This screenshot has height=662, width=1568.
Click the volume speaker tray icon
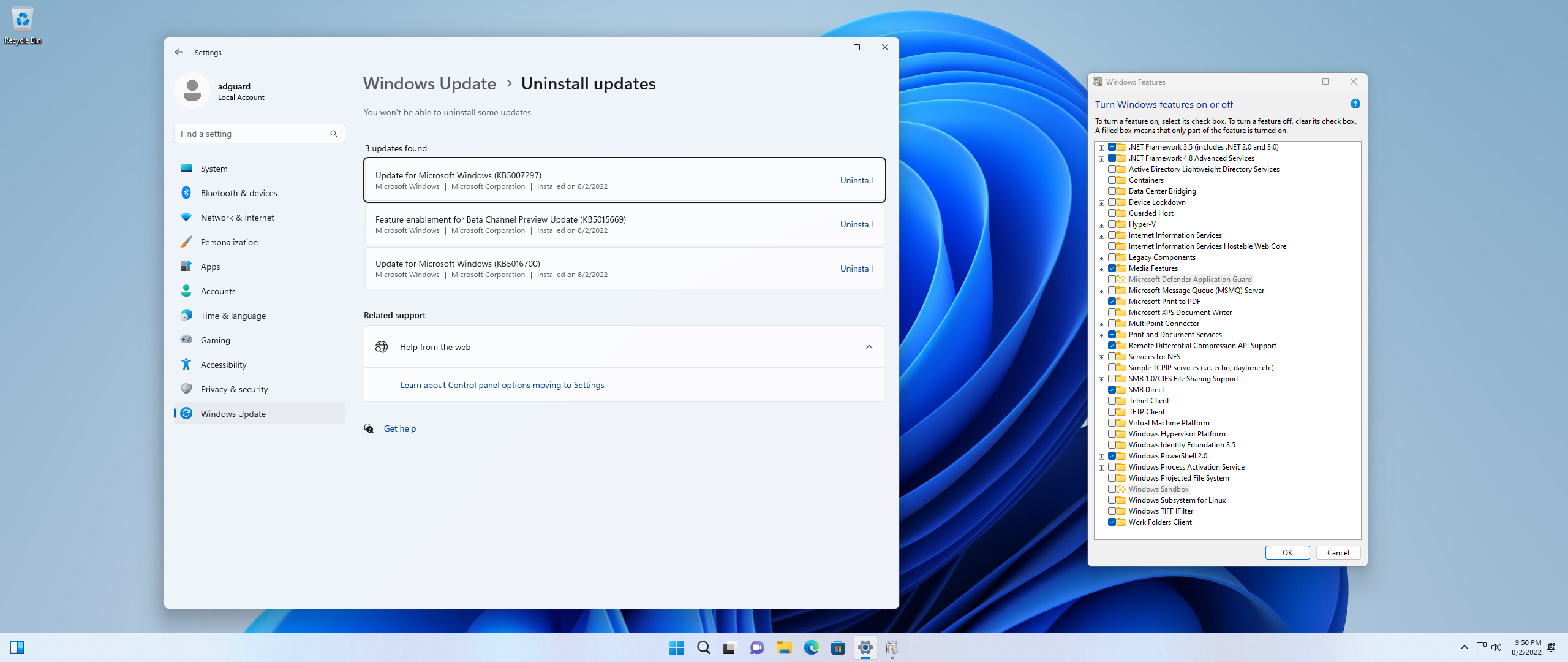click(1496, 647)
